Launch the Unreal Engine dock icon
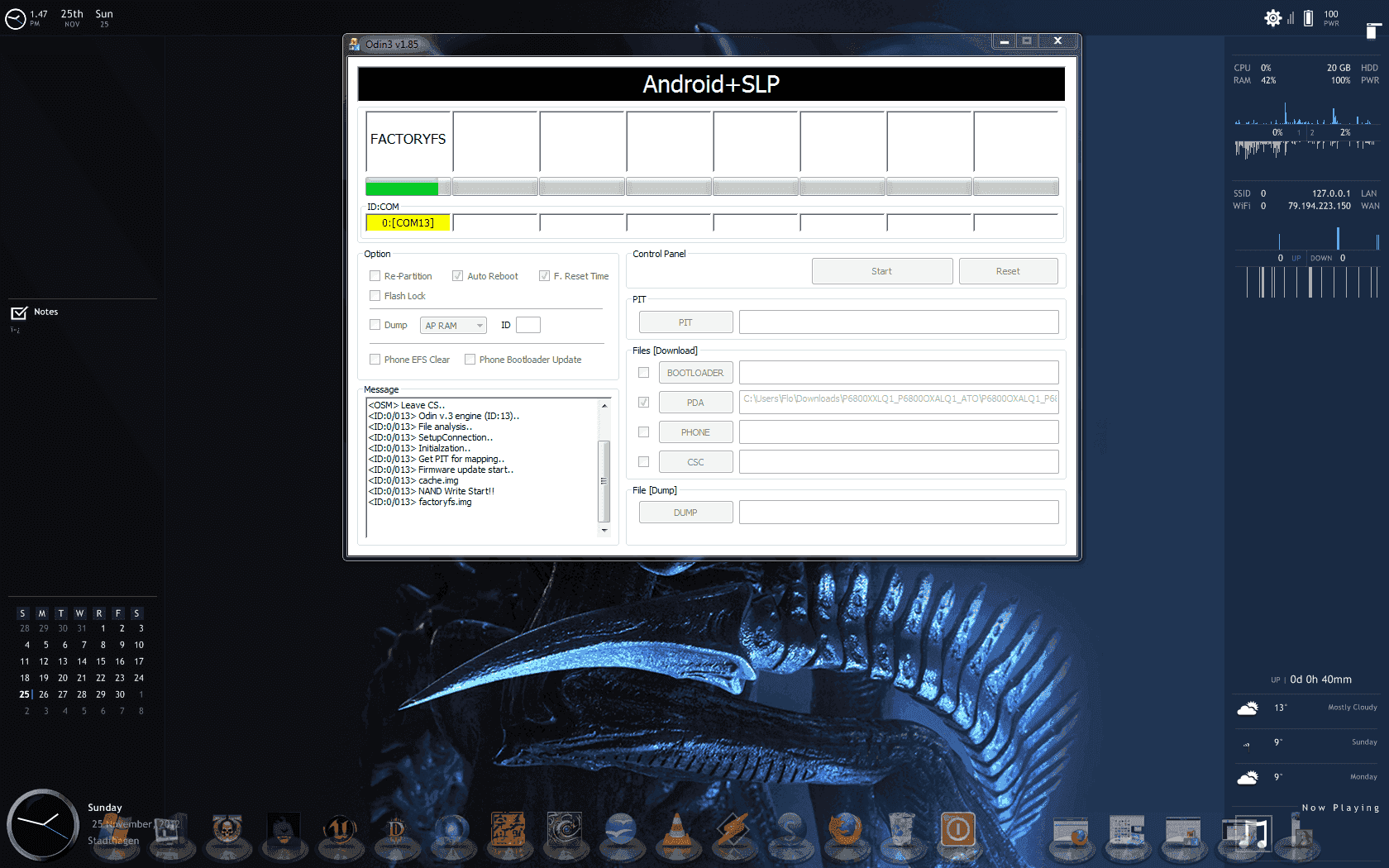The height and width of the screenshot is (868, 1389). (x=340, y=830)
